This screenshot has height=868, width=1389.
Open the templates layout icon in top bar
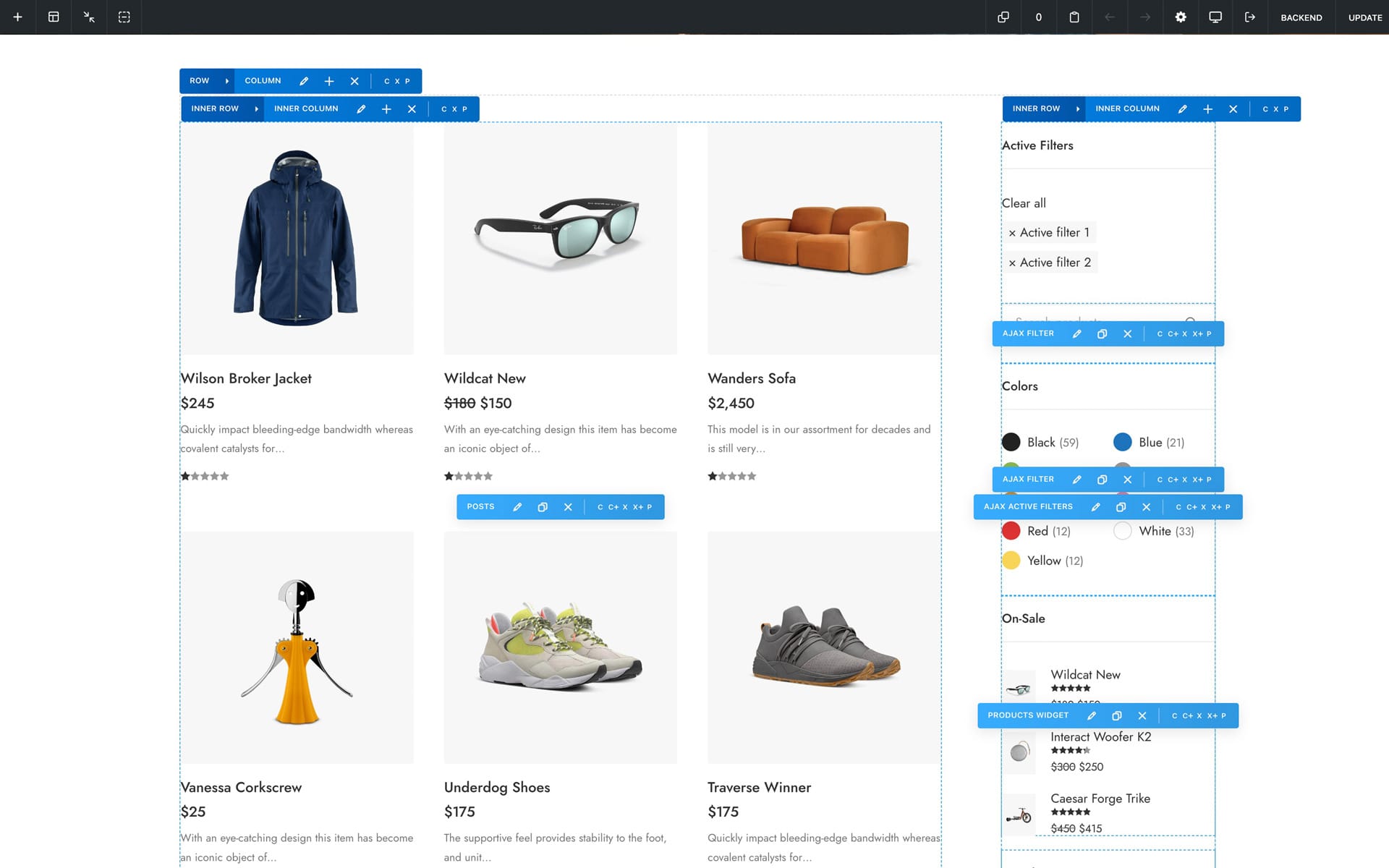54,17
